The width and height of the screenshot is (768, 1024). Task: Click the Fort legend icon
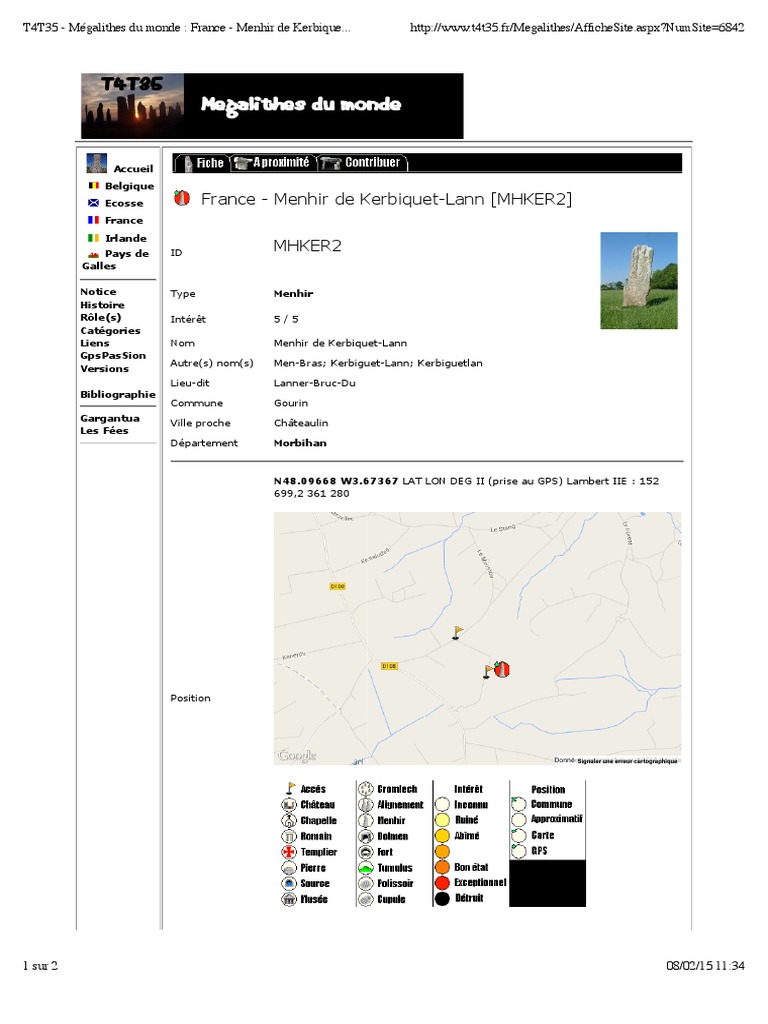tap(366, 852)
